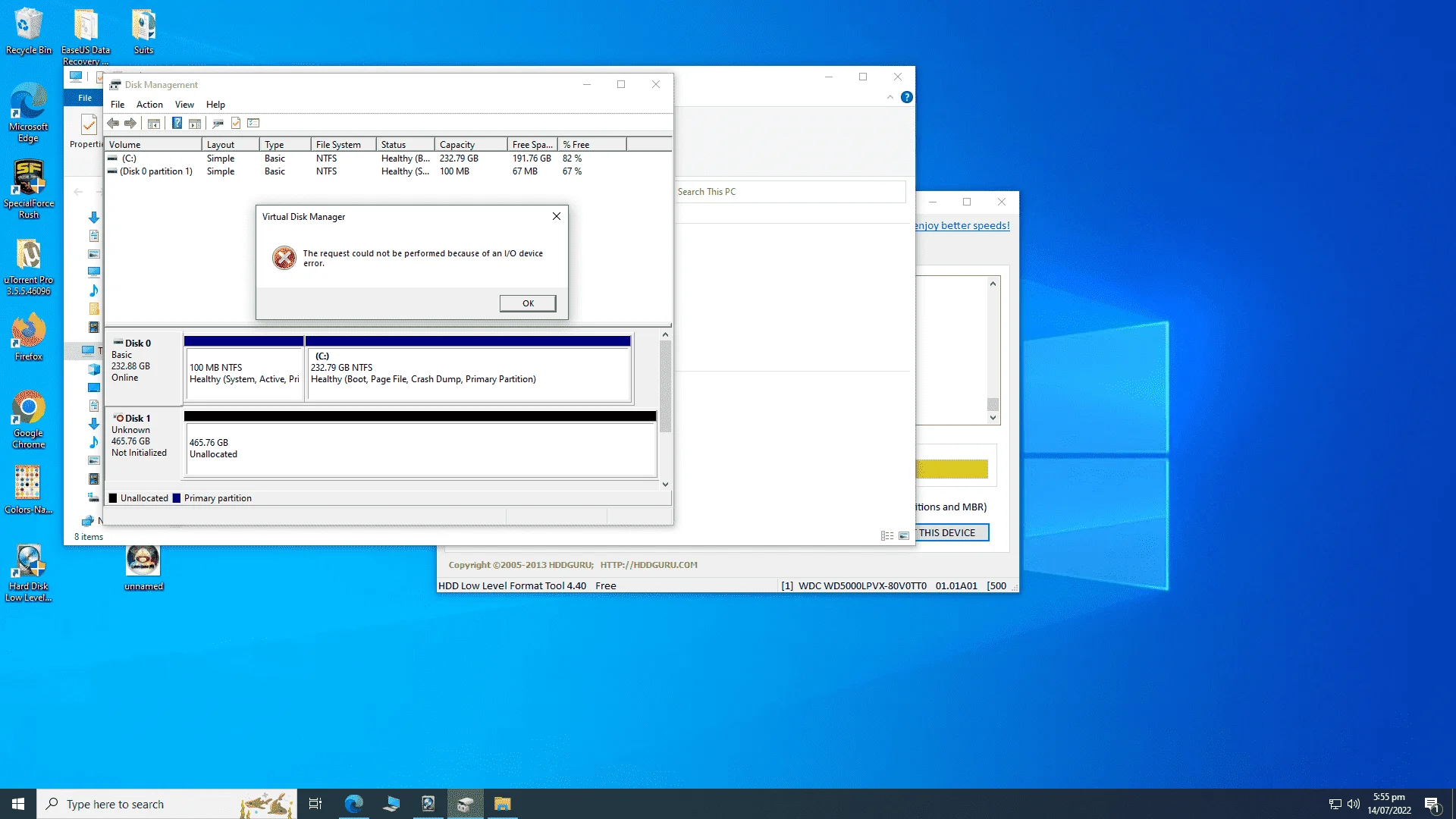This screenshot has height=819, width=1456.
Task: Click the volume speaker tray icon
Action: pos(1353,804)
